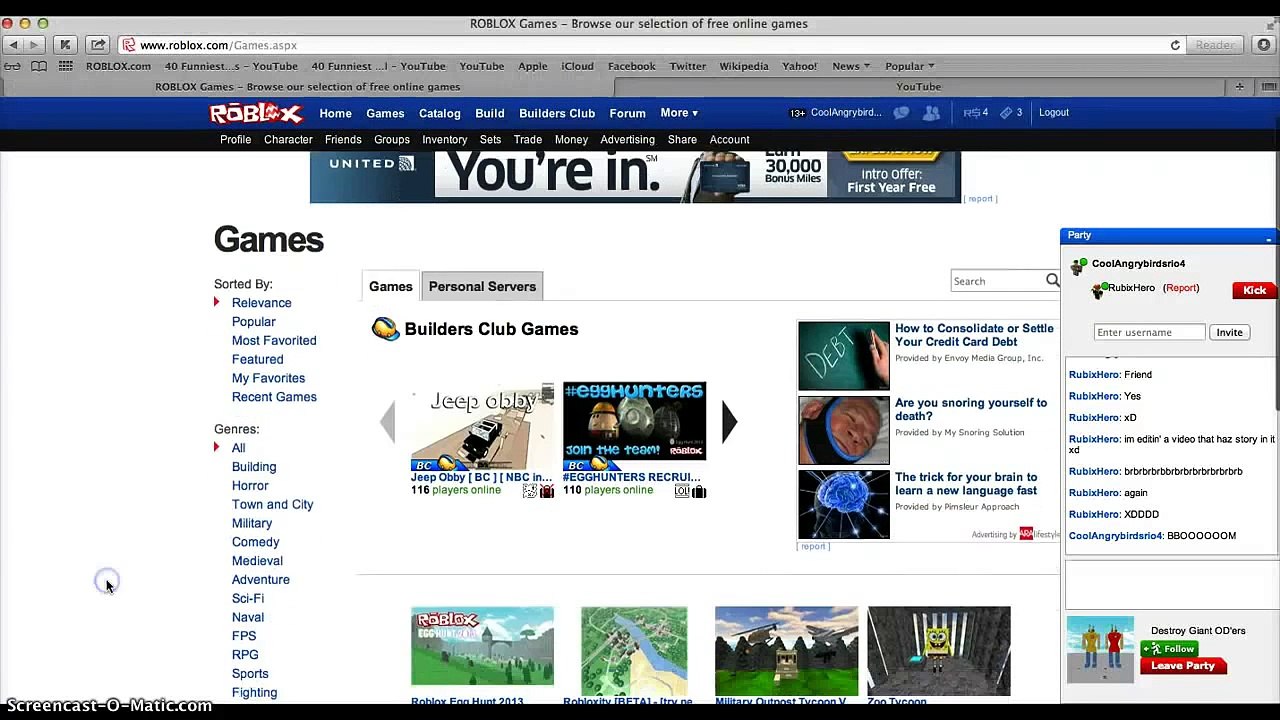Image resolution: width=1280 pixels, height=720 pixels.
Task: Go back with the browser back arrow
Action: point(12,45)
